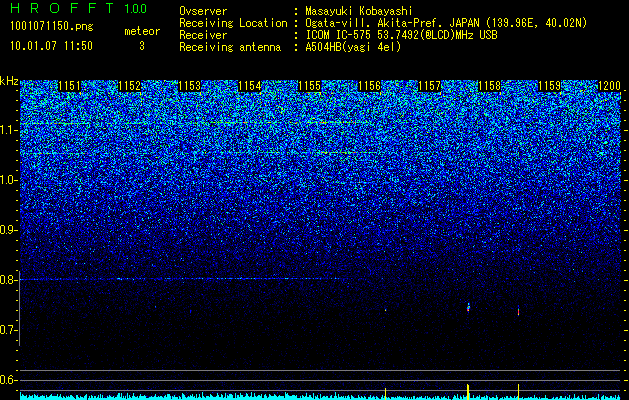629x400 pixels.
Task: Select the file name 1001071150.png
Action: click(x=52, y=27)
